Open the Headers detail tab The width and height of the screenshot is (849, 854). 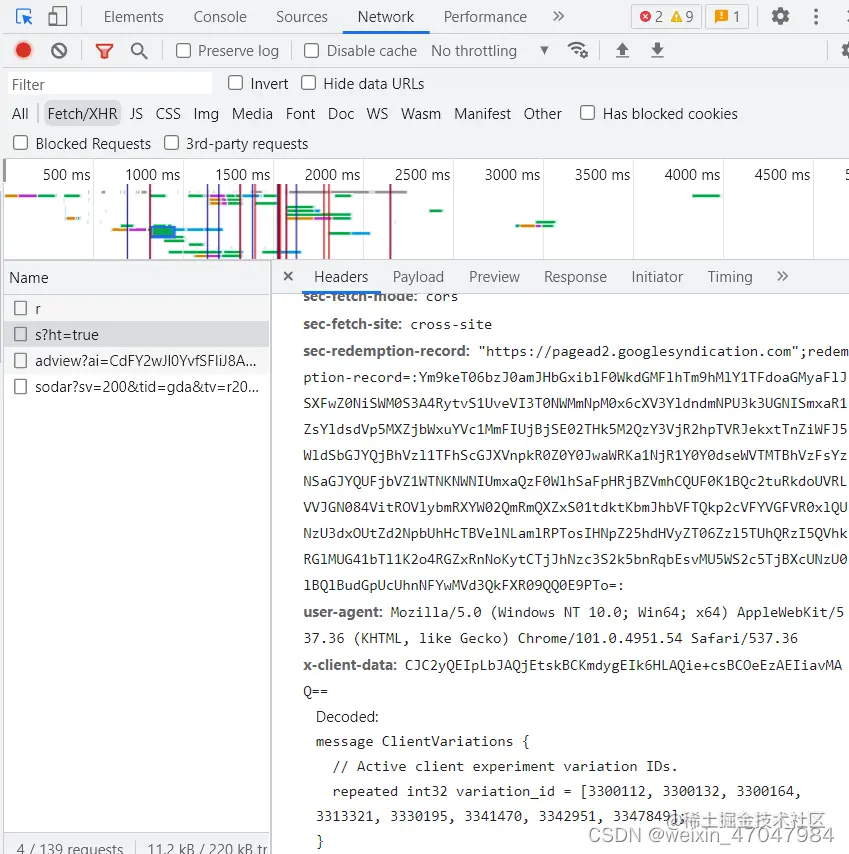pos(341,277)
